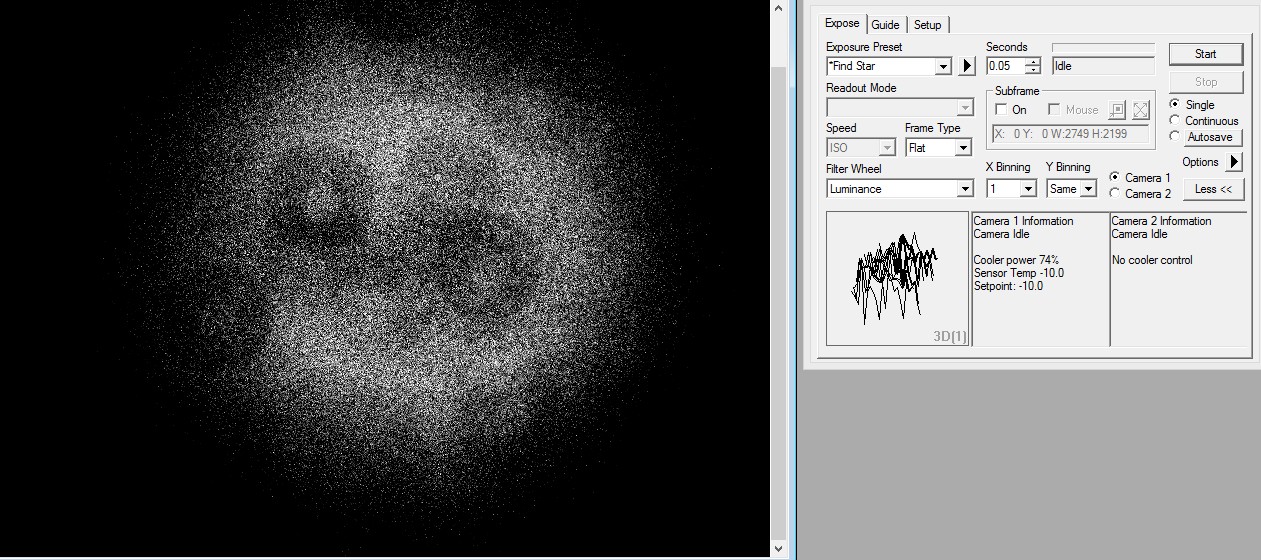Decrease Seconds with the down stepper
Viewport: 1261px width, 560px height.
tap(1033, 70)
